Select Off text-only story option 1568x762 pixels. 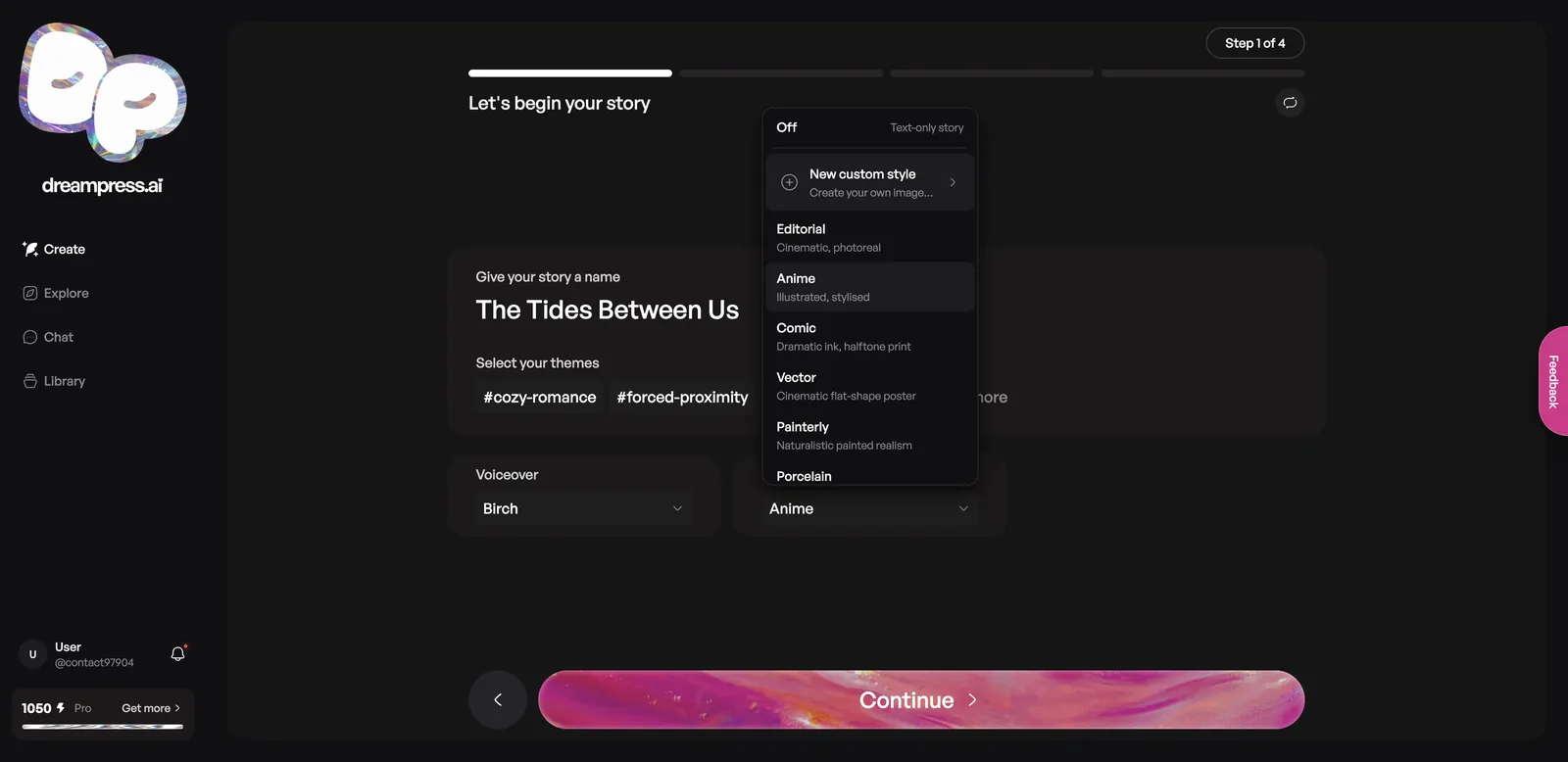(x=870, y=128)
